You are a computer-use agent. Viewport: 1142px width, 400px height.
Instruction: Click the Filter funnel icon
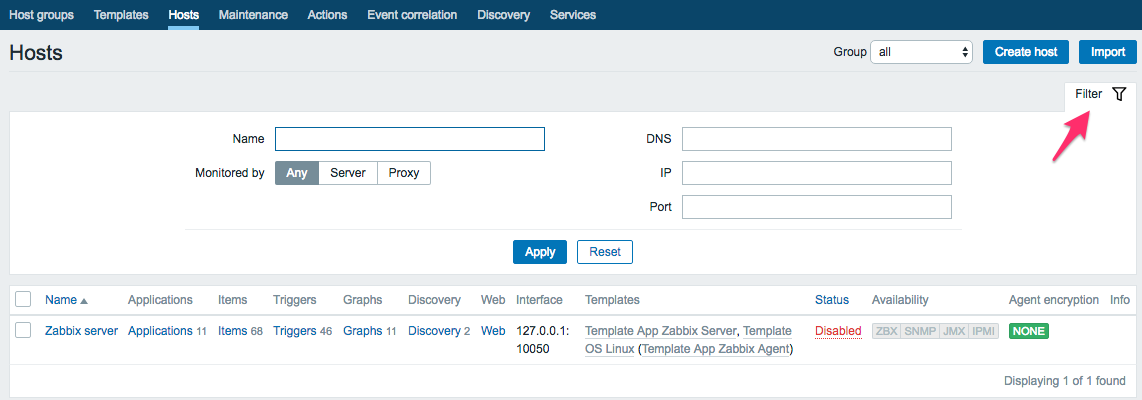(1119, 94)
